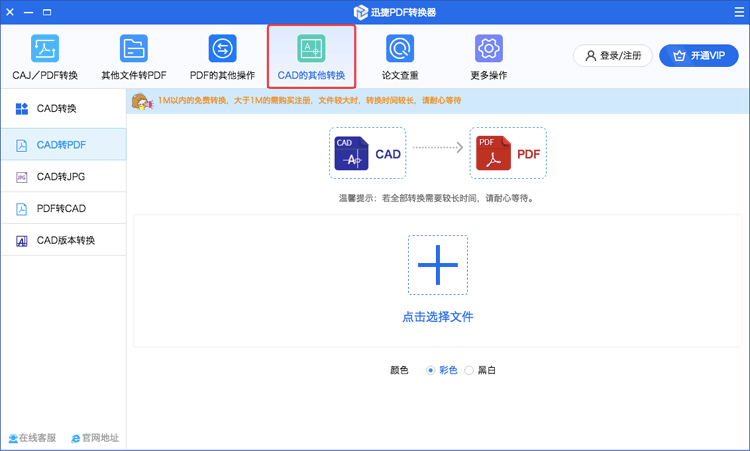Maximize the window via title bar

tap(47, 12)
